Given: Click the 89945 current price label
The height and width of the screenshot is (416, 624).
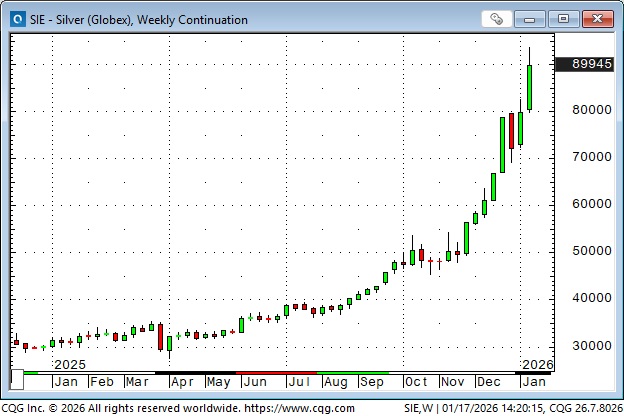Looking at the screenshot, I should point(585,64).
